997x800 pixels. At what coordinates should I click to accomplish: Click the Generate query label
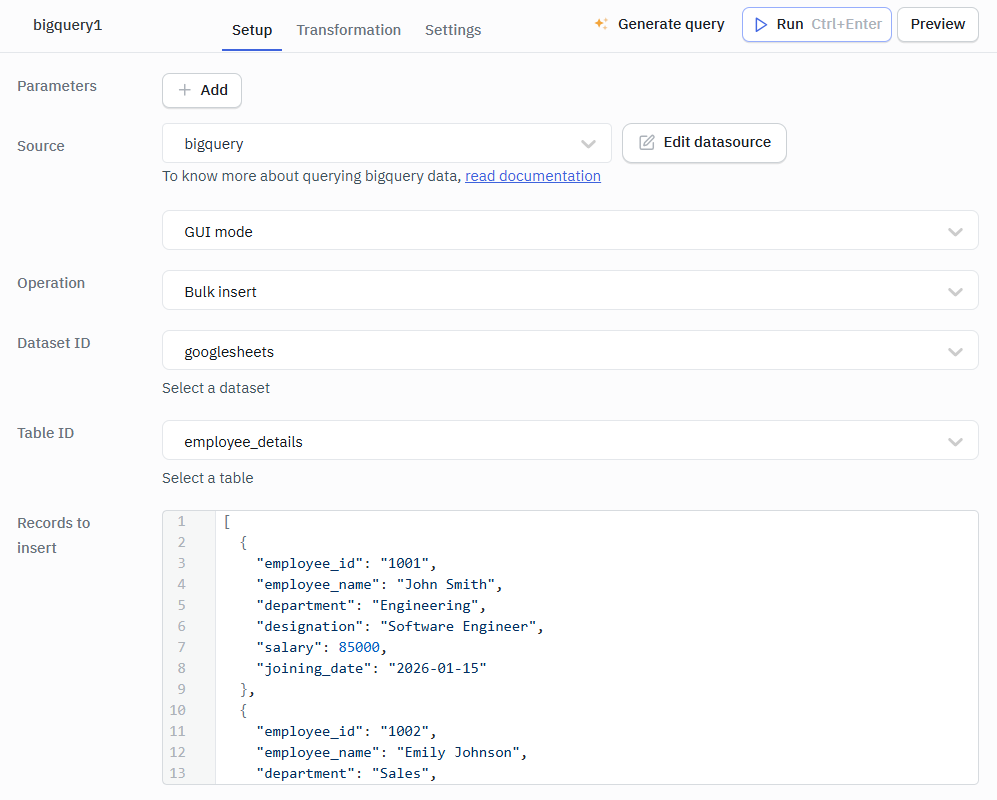671,24
